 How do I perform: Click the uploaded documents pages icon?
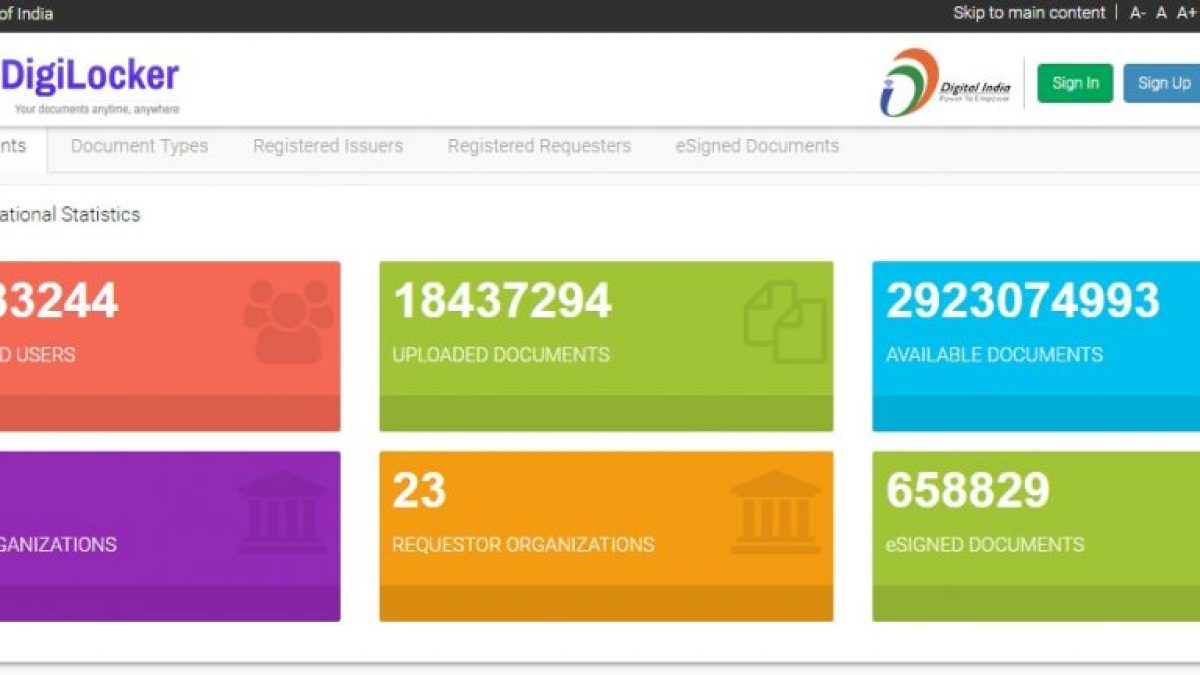coord(785,321)
